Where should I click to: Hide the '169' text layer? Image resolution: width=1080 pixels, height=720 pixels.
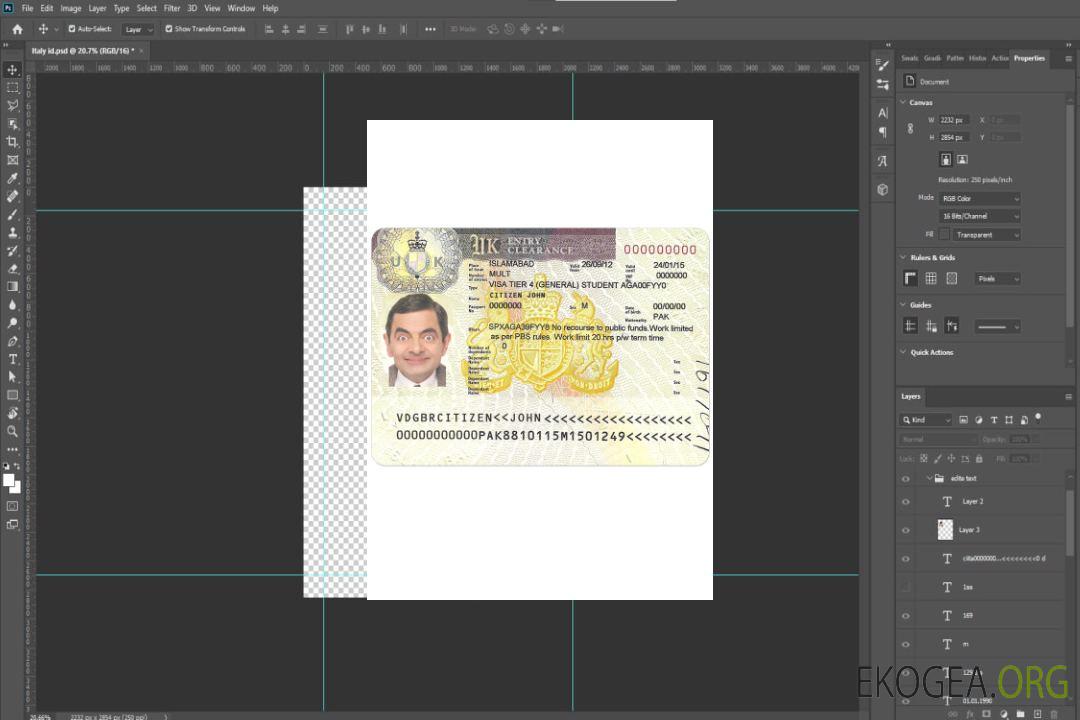tap(906, 616)
